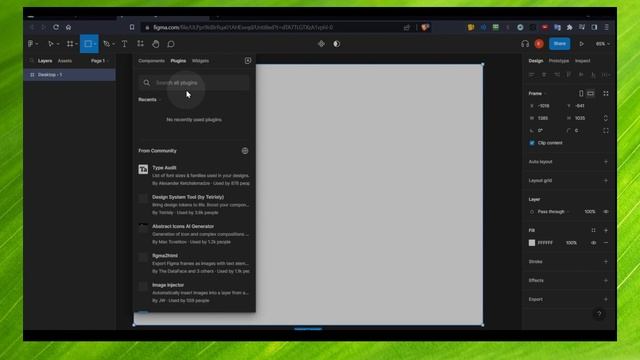This screenshot has width=640, height=360.
Task: Switch to the Inspect tab
Action: tap(582, 61)
